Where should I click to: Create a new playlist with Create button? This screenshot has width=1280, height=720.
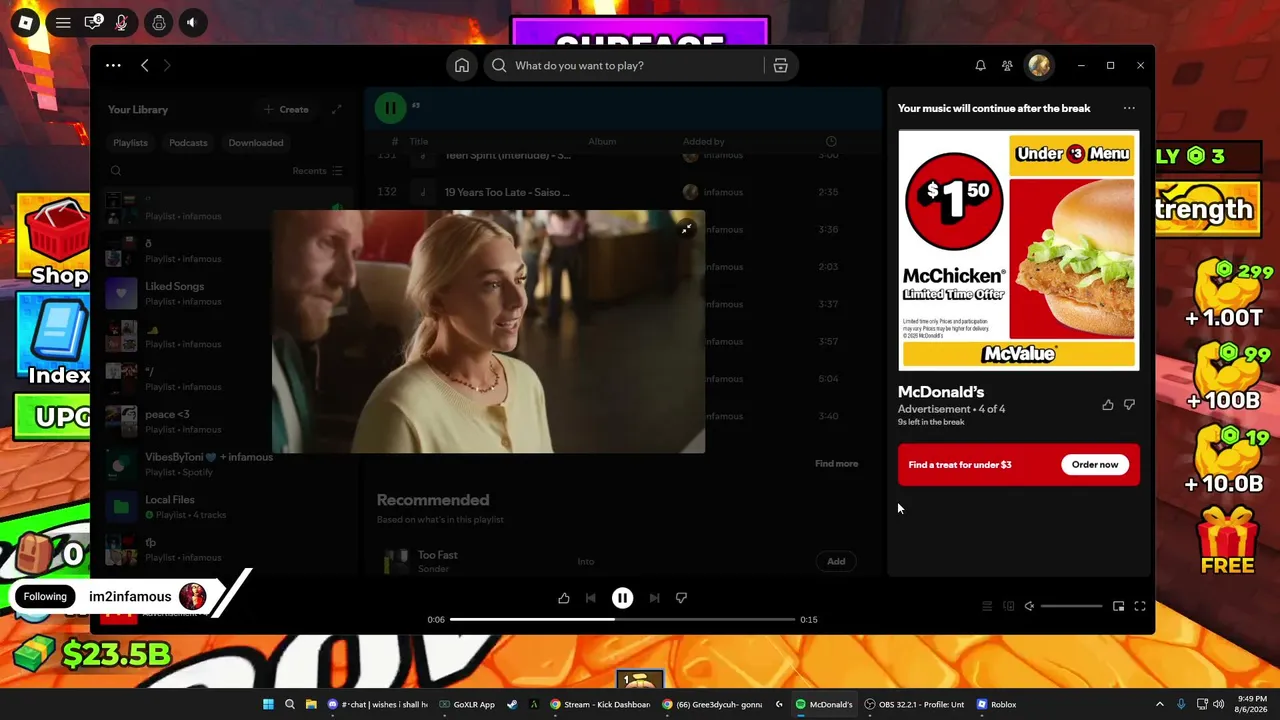point(286,109)
